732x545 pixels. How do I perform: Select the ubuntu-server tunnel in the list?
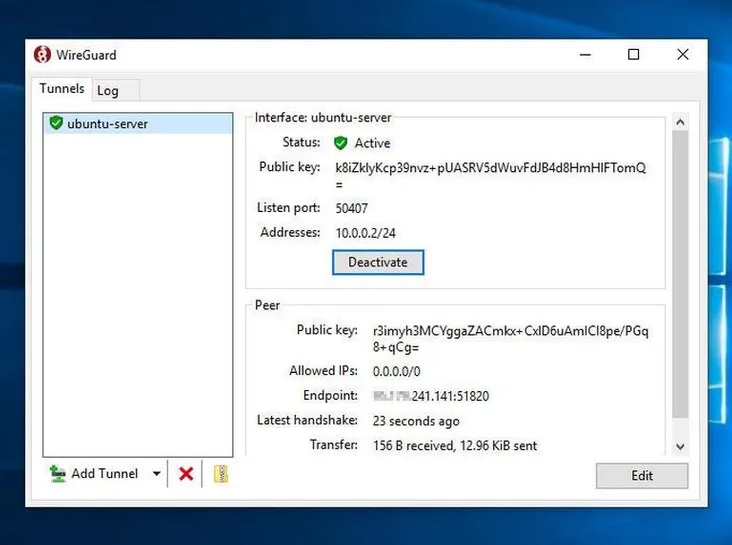pyautogui.click(x=138, y=124)
